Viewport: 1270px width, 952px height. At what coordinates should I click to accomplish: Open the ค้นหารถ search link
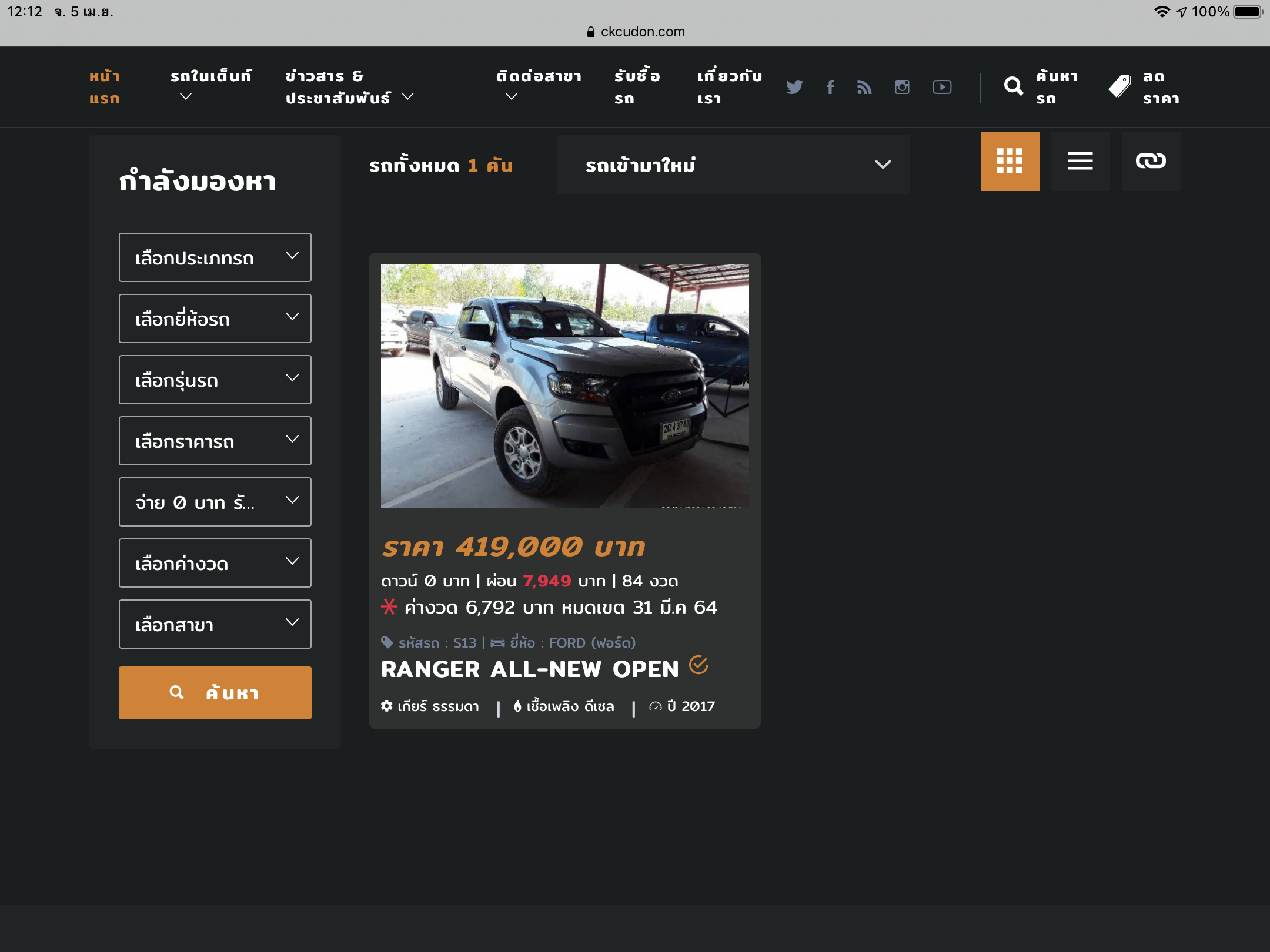[x=1057, y=87]
